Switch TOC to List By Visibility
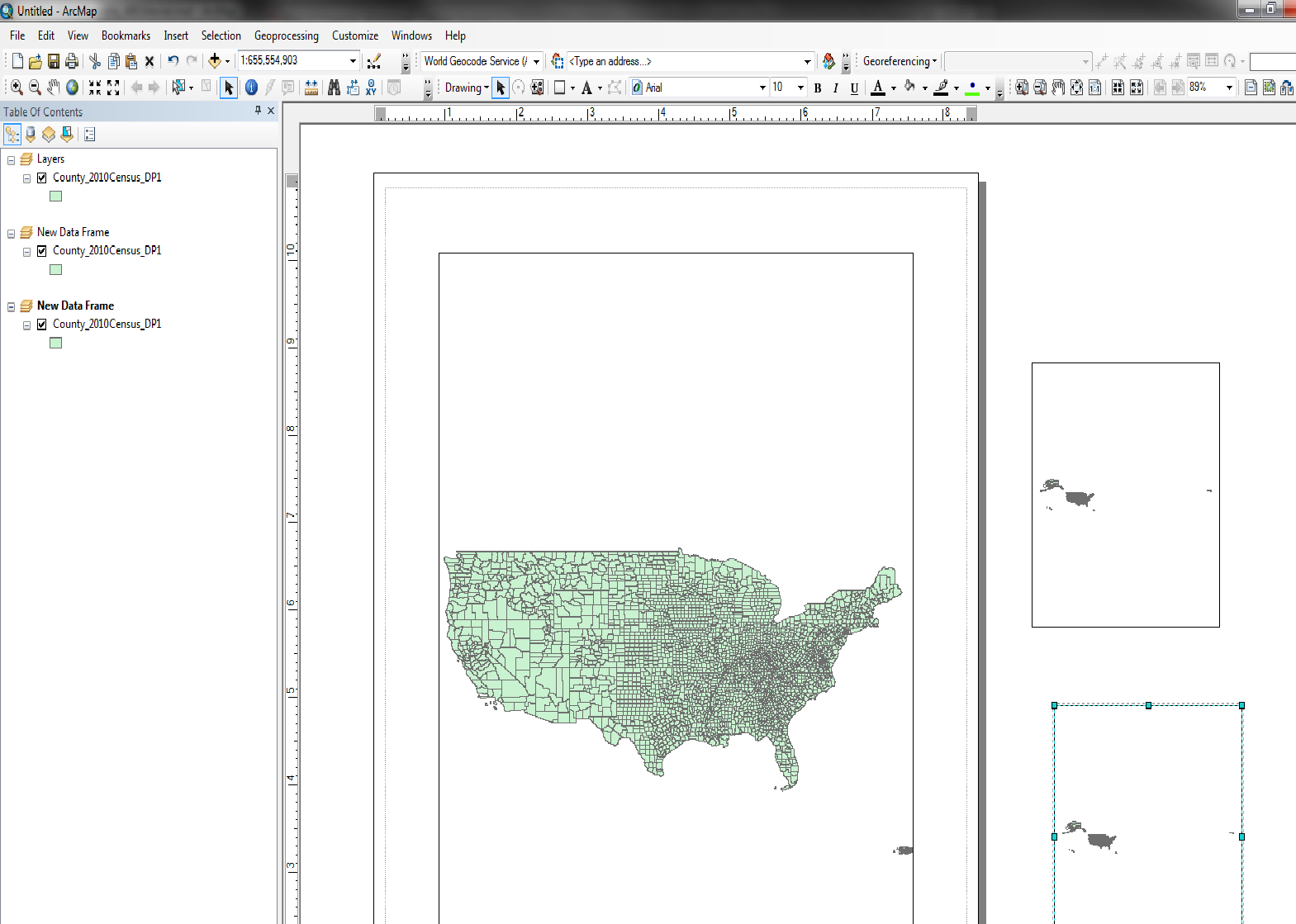The height and width of the screenshot is (924, 1296). pyautogui.click(x=49, y=135)
